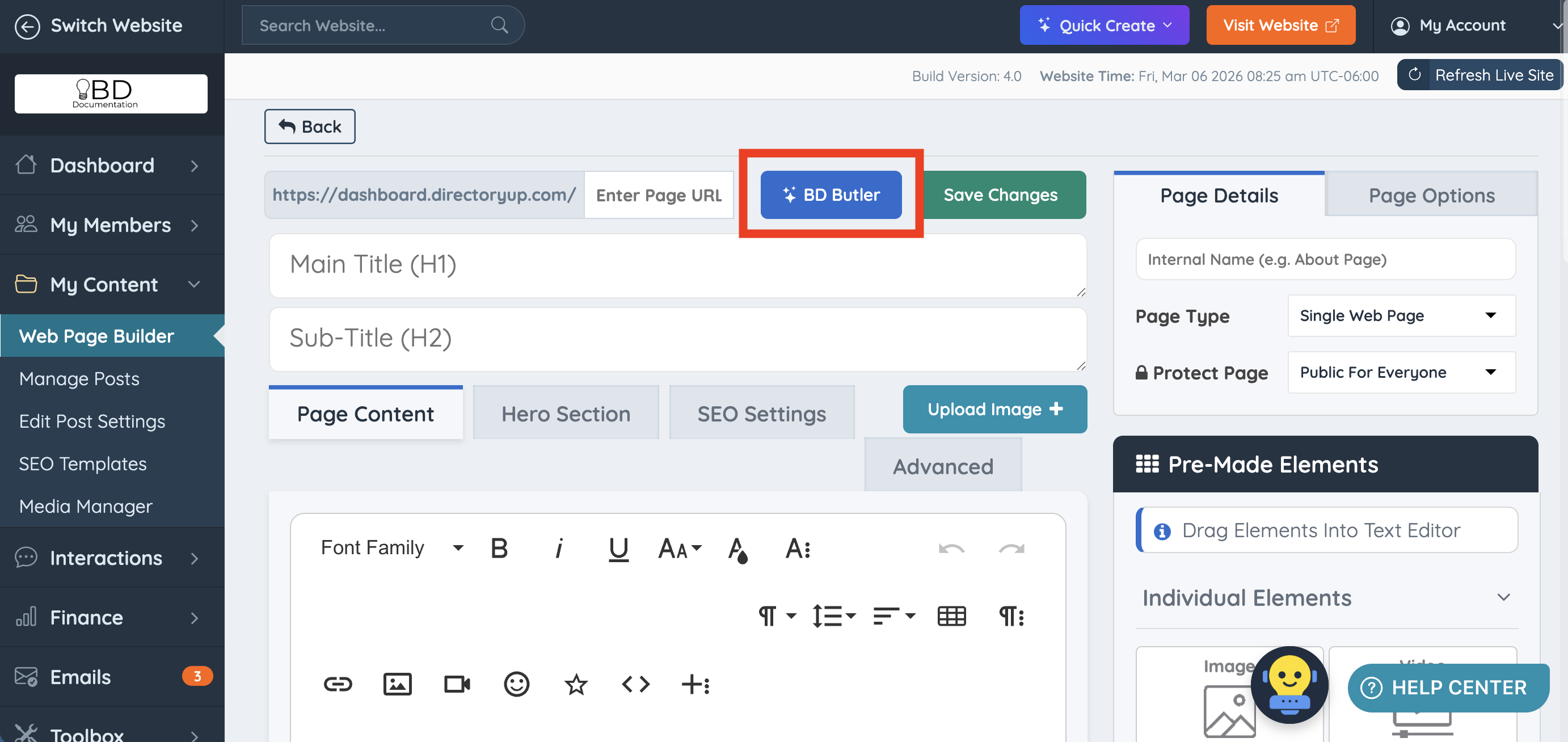Insert a table using the grid icon
The height and width of the screenshot is (742, 1568).
[x=951, y=616]
